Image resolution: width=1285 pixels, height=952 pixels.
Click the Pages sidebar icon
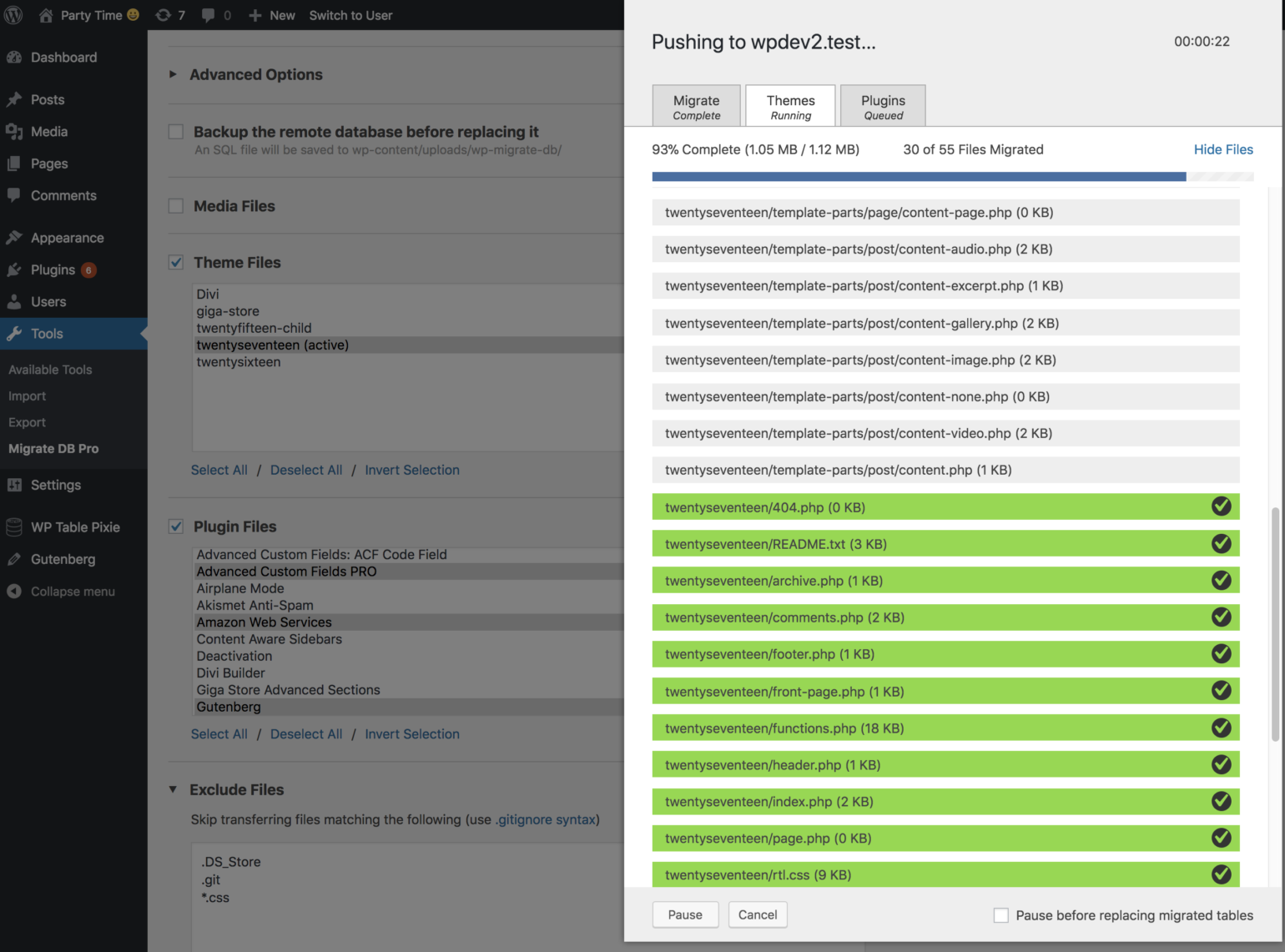coord(14,164)
